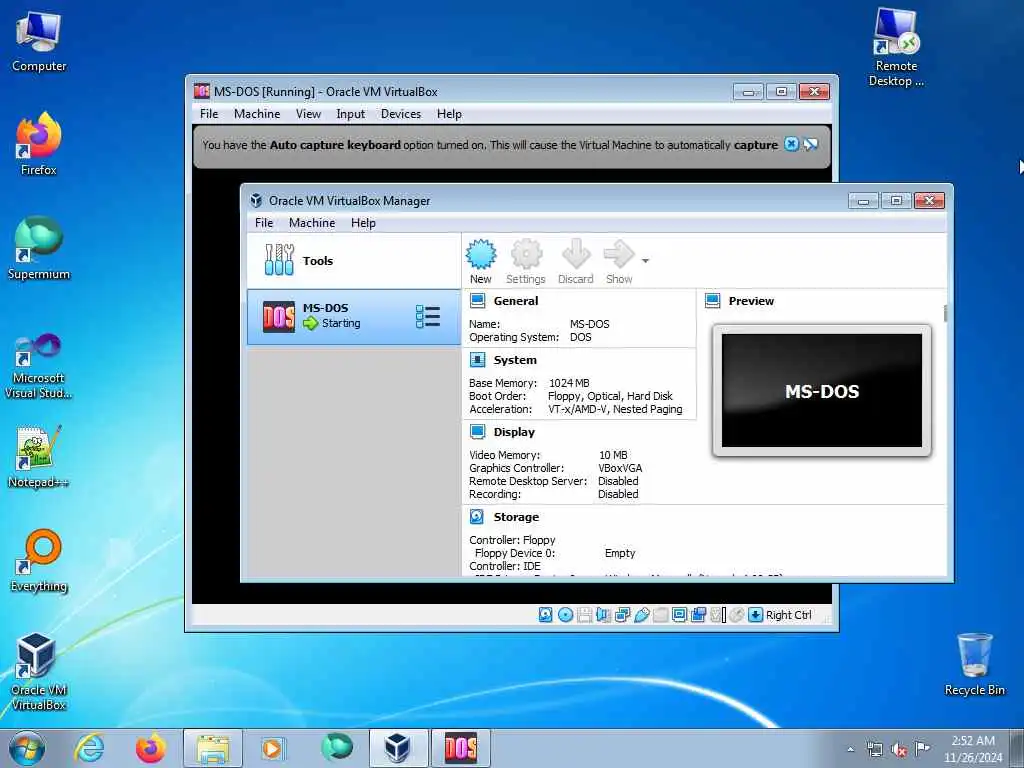Click the Floppy, Optical, Hard Disk boot order text

pyautogui.click(x=610, y=396)
